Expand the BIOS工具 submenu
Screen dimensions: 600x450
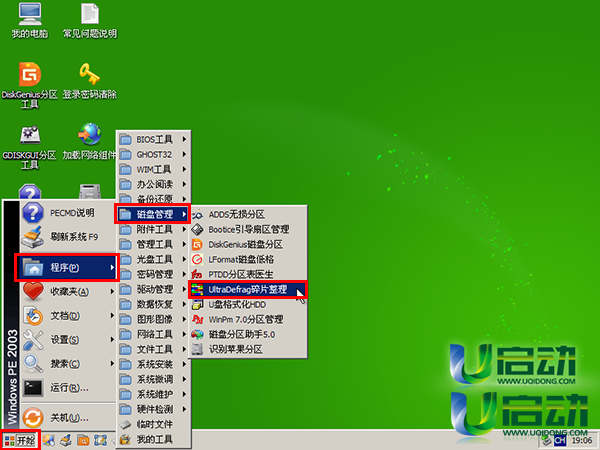point(153,139)
